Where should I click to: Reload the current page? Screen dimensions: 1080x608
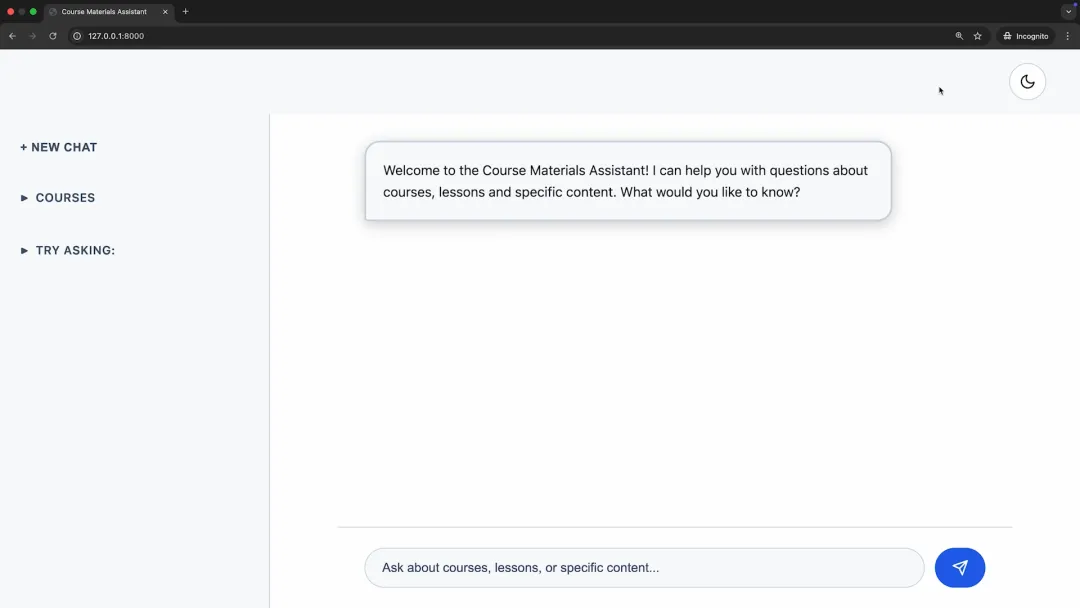53,36
